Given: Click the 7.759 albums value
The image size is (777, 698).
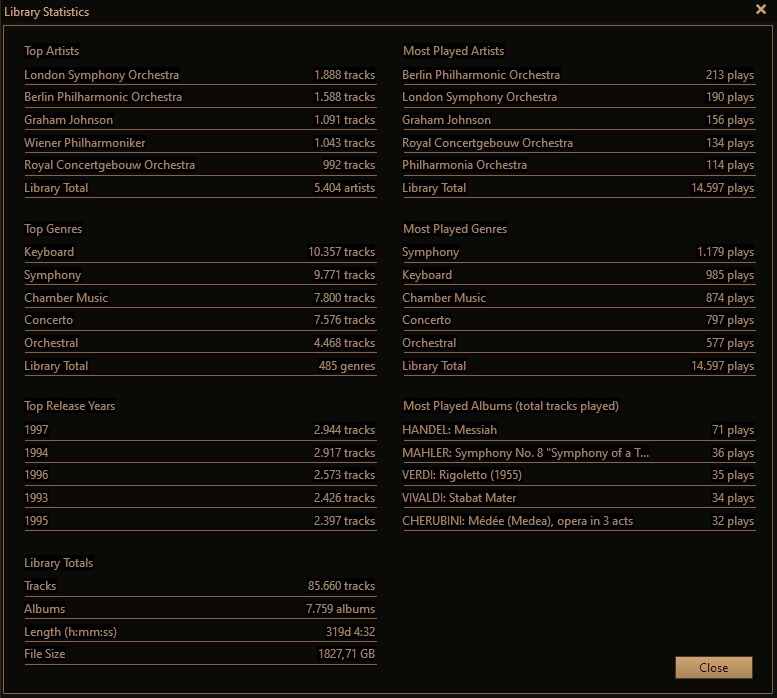Looking at the screenshot, I should (x=340, y=609).
